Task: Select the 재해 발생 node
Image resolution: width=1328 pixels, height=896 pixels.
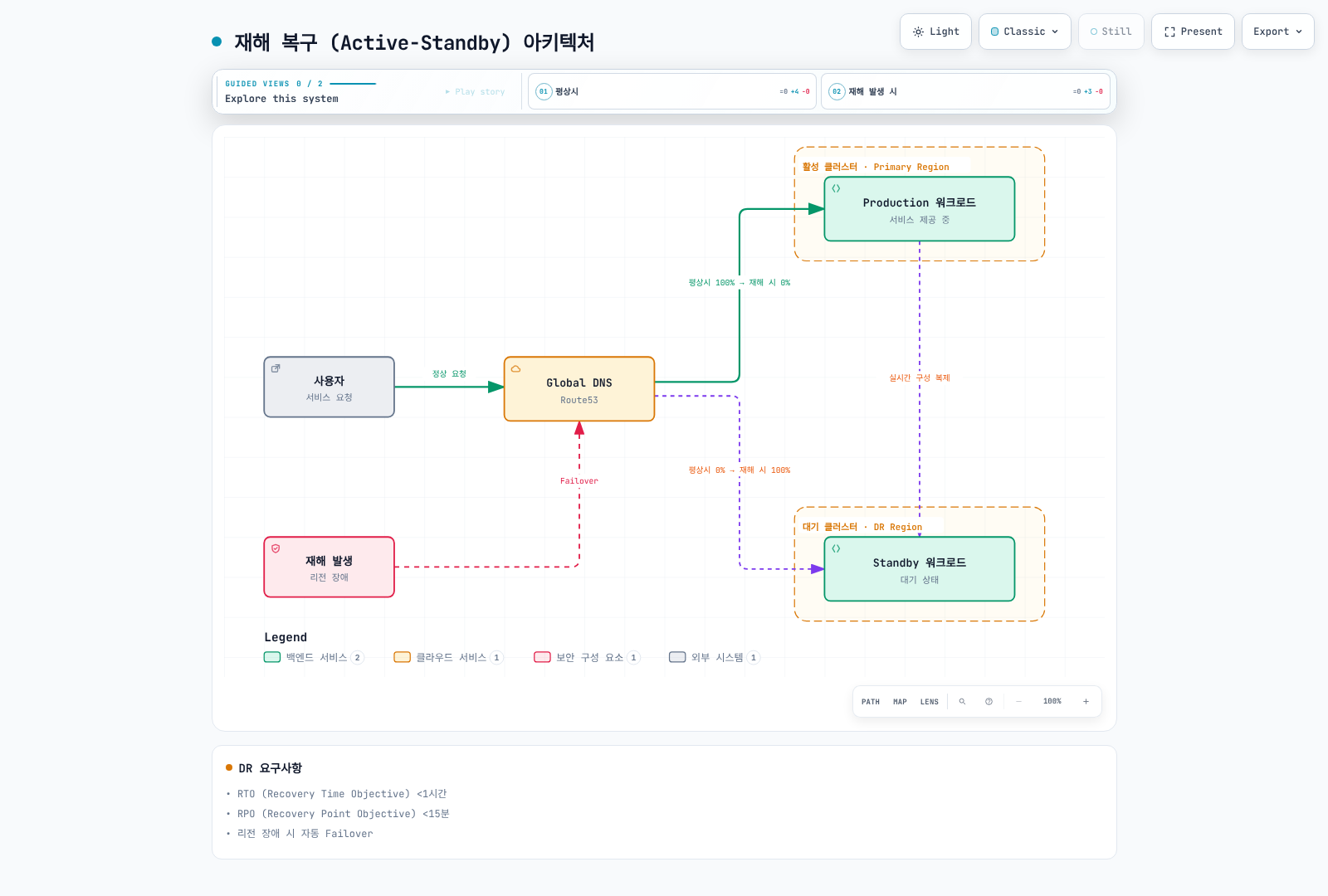Action: [x=329, y=567]
